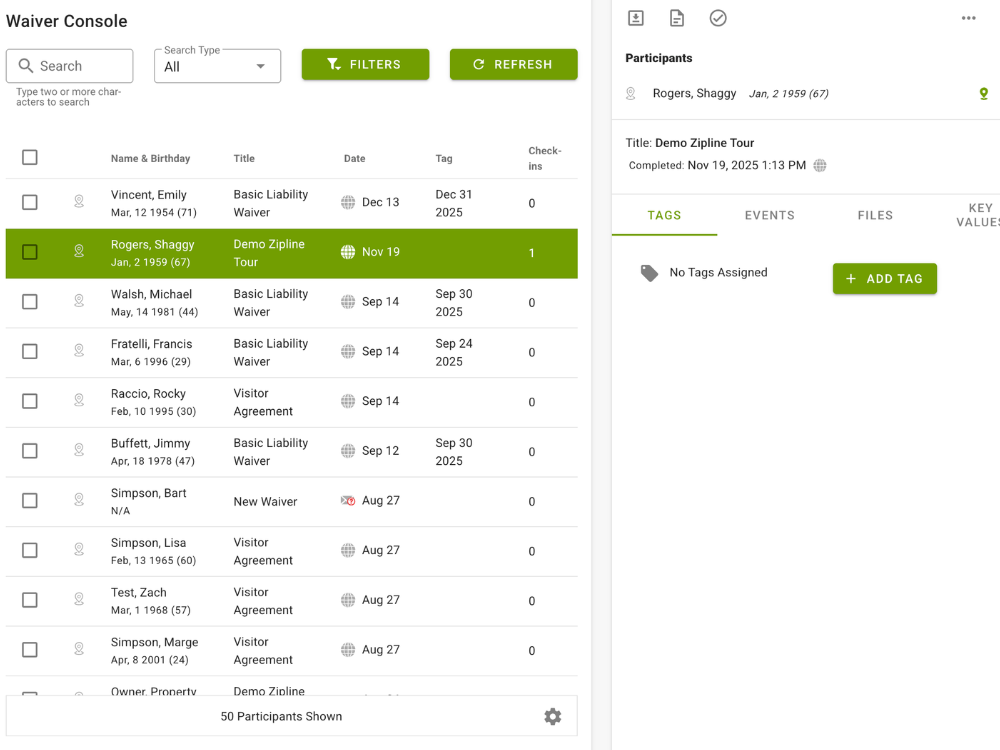Check the box for Michael Walsh
The width and height of the screenshot is (1000, 750).
[30, 302]
